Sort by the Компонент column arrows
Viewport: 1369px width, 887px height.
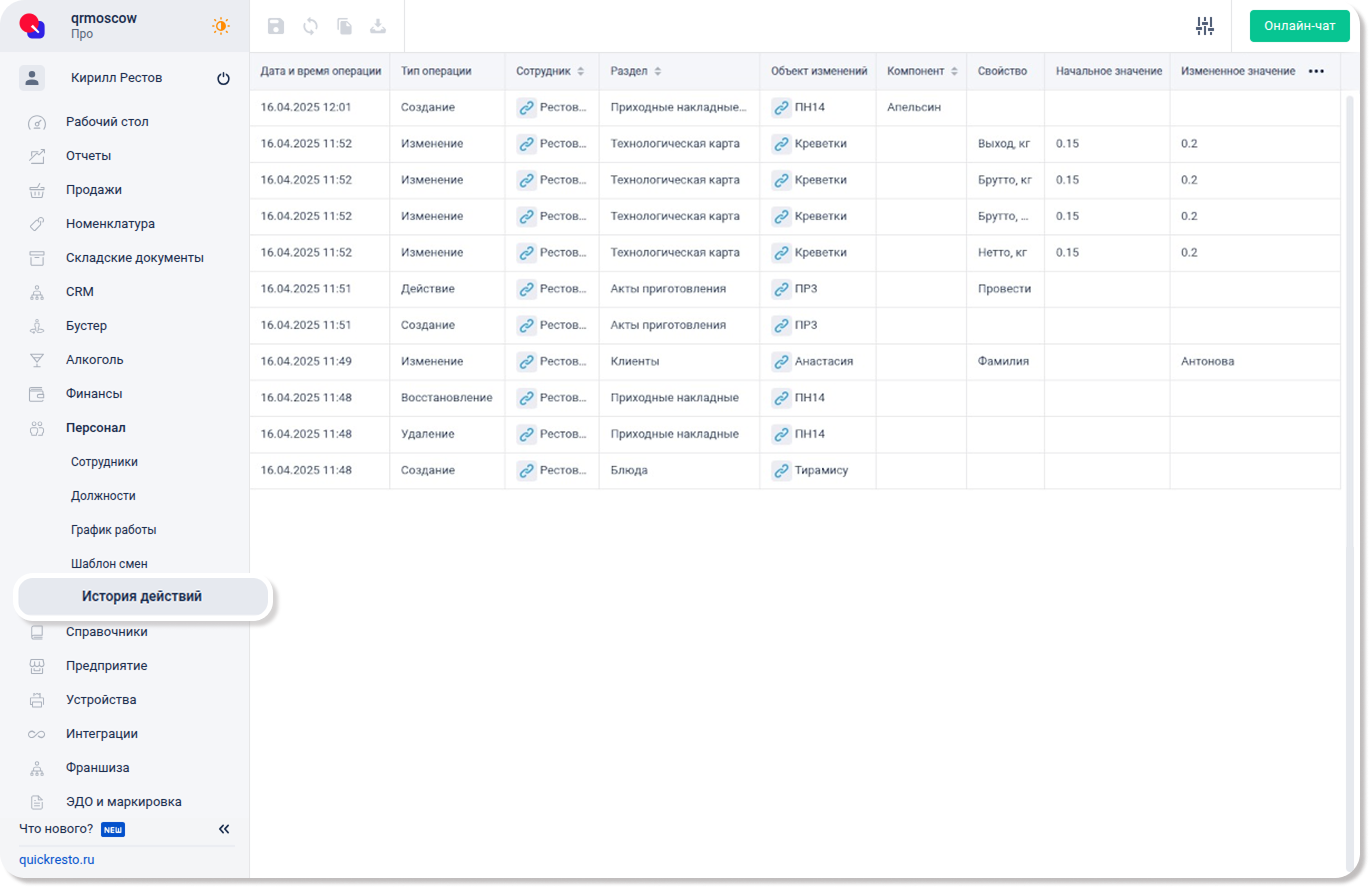(954, 72)
